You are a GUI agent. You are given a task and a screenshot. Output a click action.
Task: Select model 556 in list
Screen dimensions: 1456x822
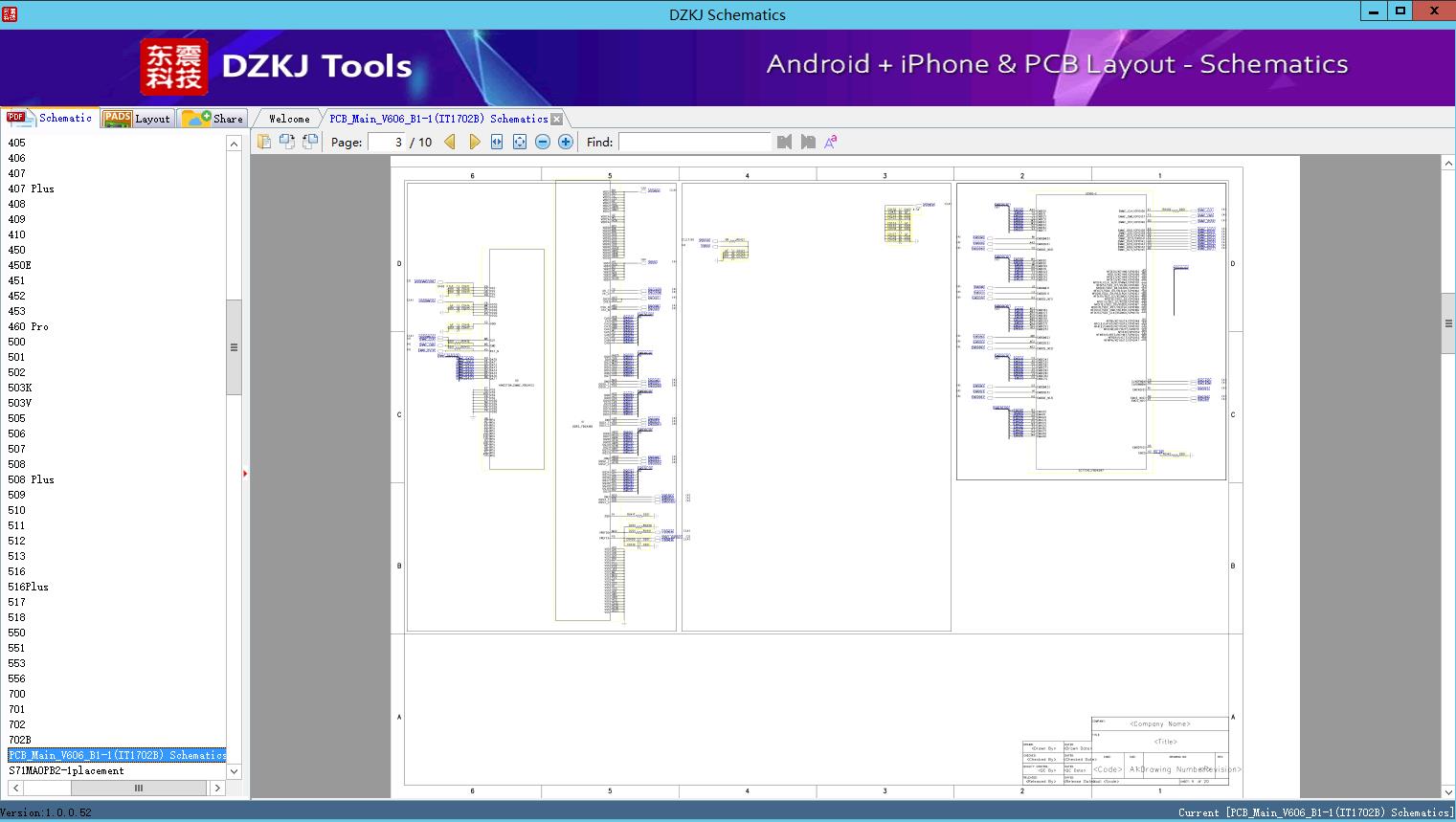pyautogui.click(x=17, y=678)
